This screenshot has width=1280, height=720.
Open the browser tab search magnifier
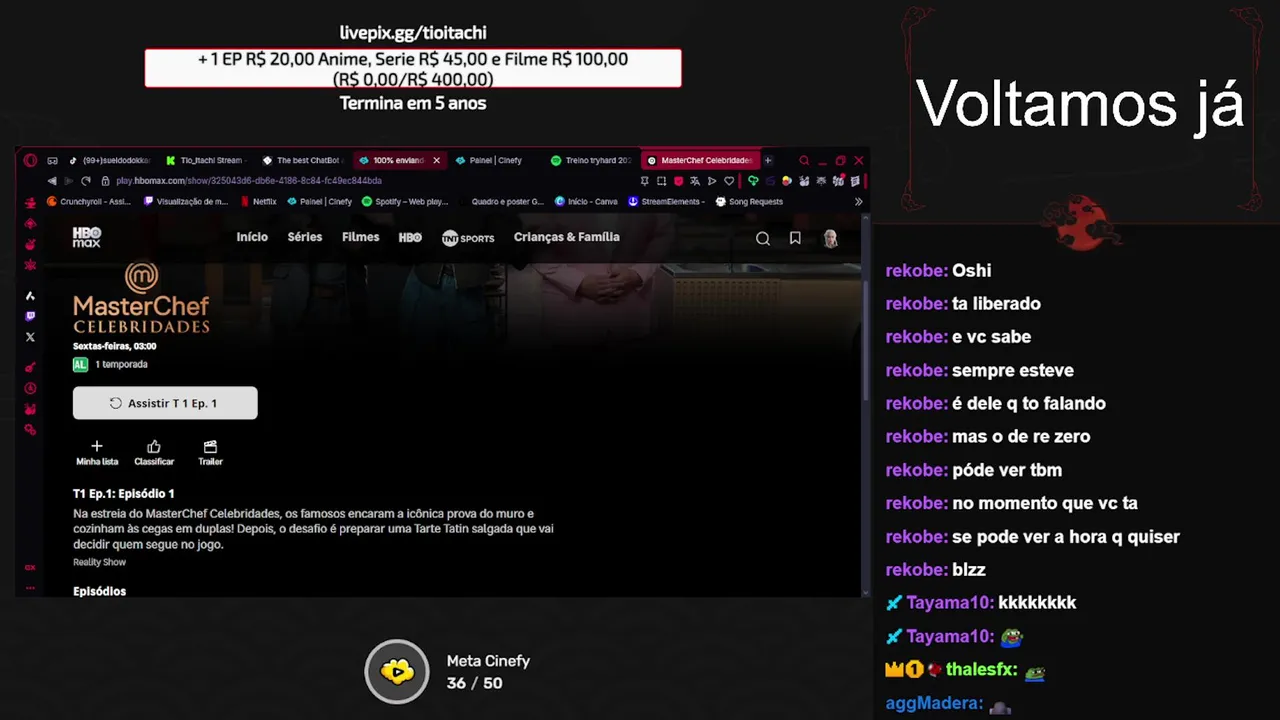[x=804, y=160]
